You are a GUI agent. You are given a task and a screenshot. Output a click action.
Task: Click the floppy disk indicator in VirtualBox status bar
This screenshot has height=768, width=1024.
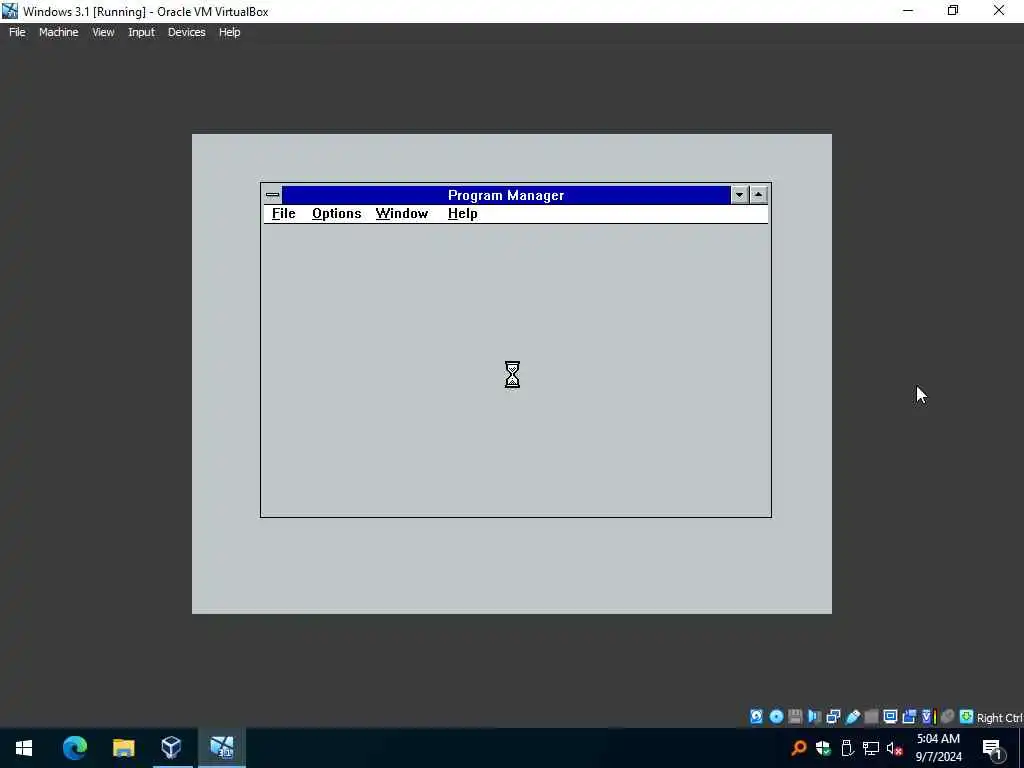pyautogui.click(x=795, y=716)
